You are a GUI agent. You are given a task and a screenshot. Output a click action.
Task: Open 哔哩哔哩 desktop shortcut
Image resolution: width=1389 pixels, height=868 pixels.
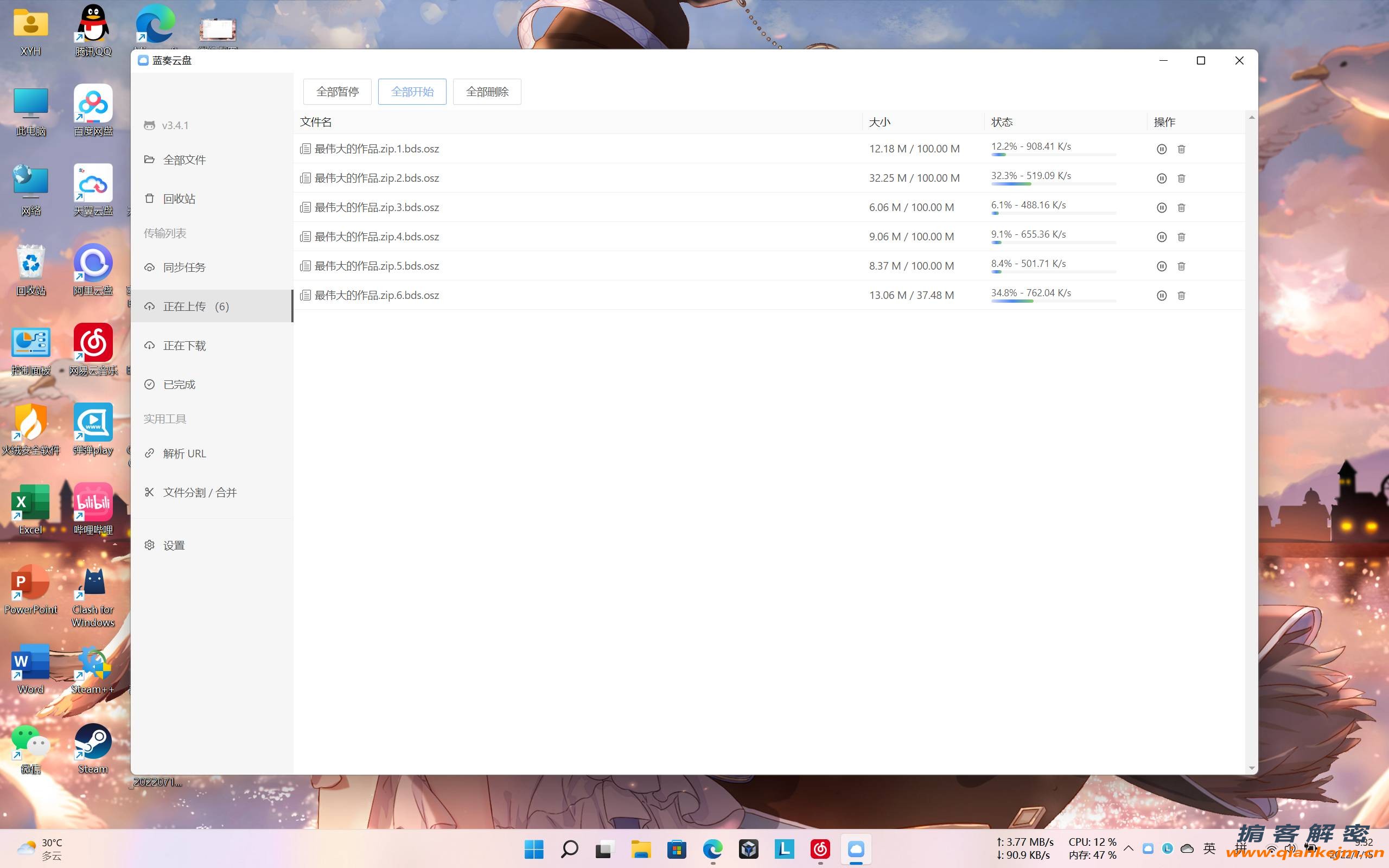[x=93, y=509]
